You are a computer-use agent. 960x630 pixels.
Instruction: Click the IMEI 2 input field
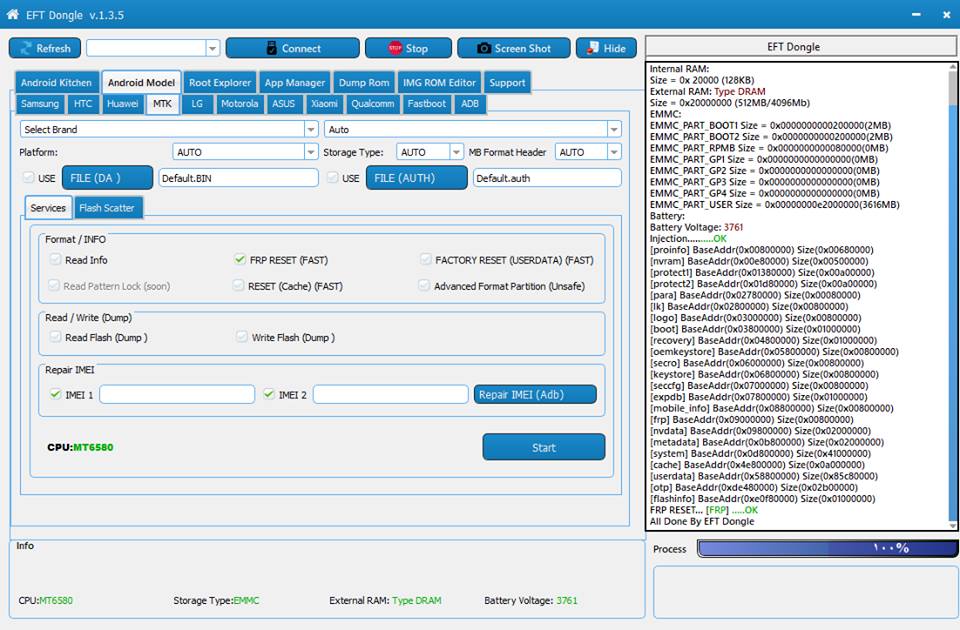click(x=391, y=394)
